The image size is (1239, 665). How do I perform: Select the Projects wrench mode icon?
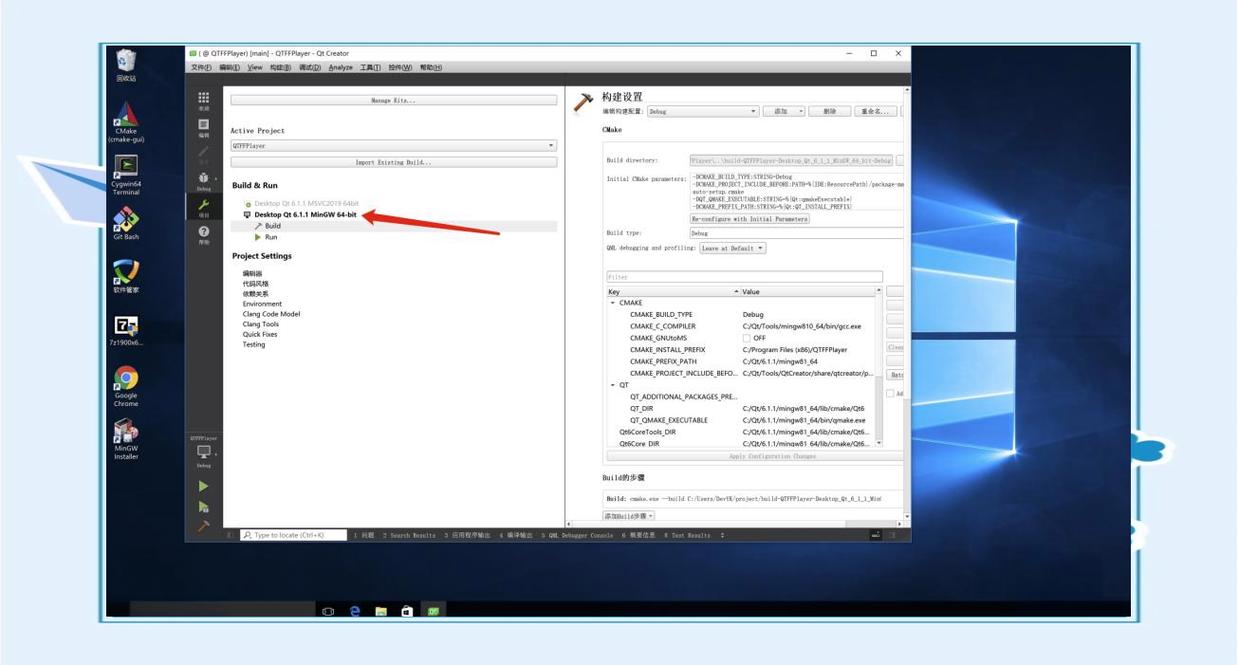pyautogui.click(x=204, y=206)
